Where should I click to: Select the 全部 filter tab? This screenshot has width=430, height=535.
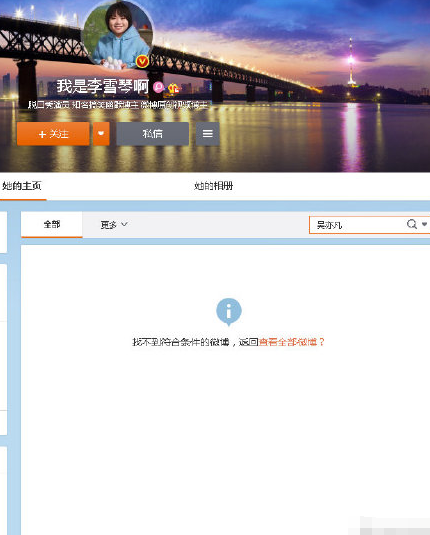pyautogui.click(x=52, y=224)
